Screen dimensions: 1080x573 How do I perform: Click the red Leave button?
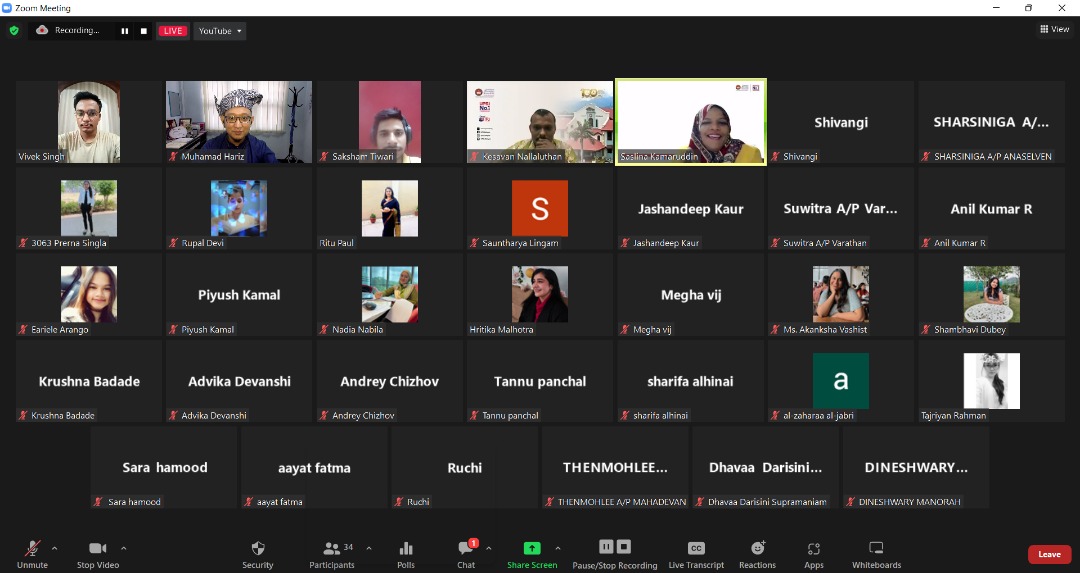1049,554
